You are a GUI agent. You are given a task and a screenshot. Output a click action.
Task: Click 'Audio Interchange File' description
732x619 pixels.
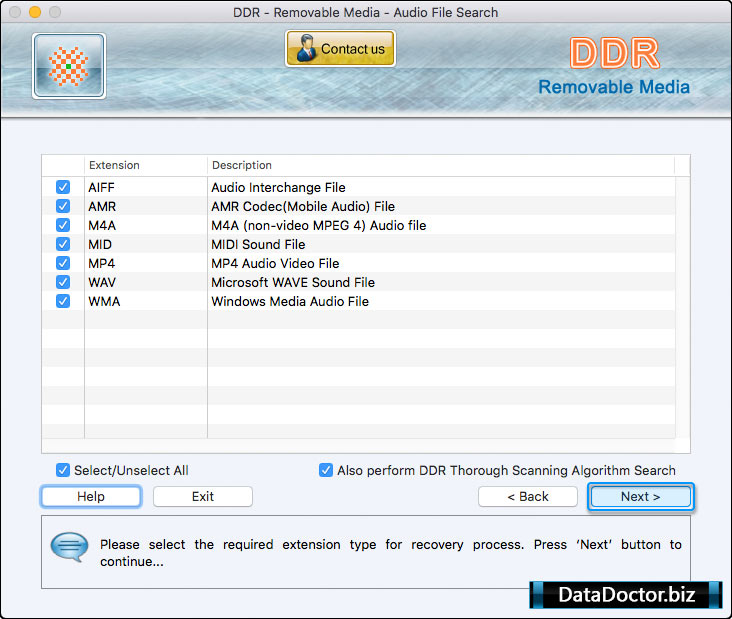(278, 187)
